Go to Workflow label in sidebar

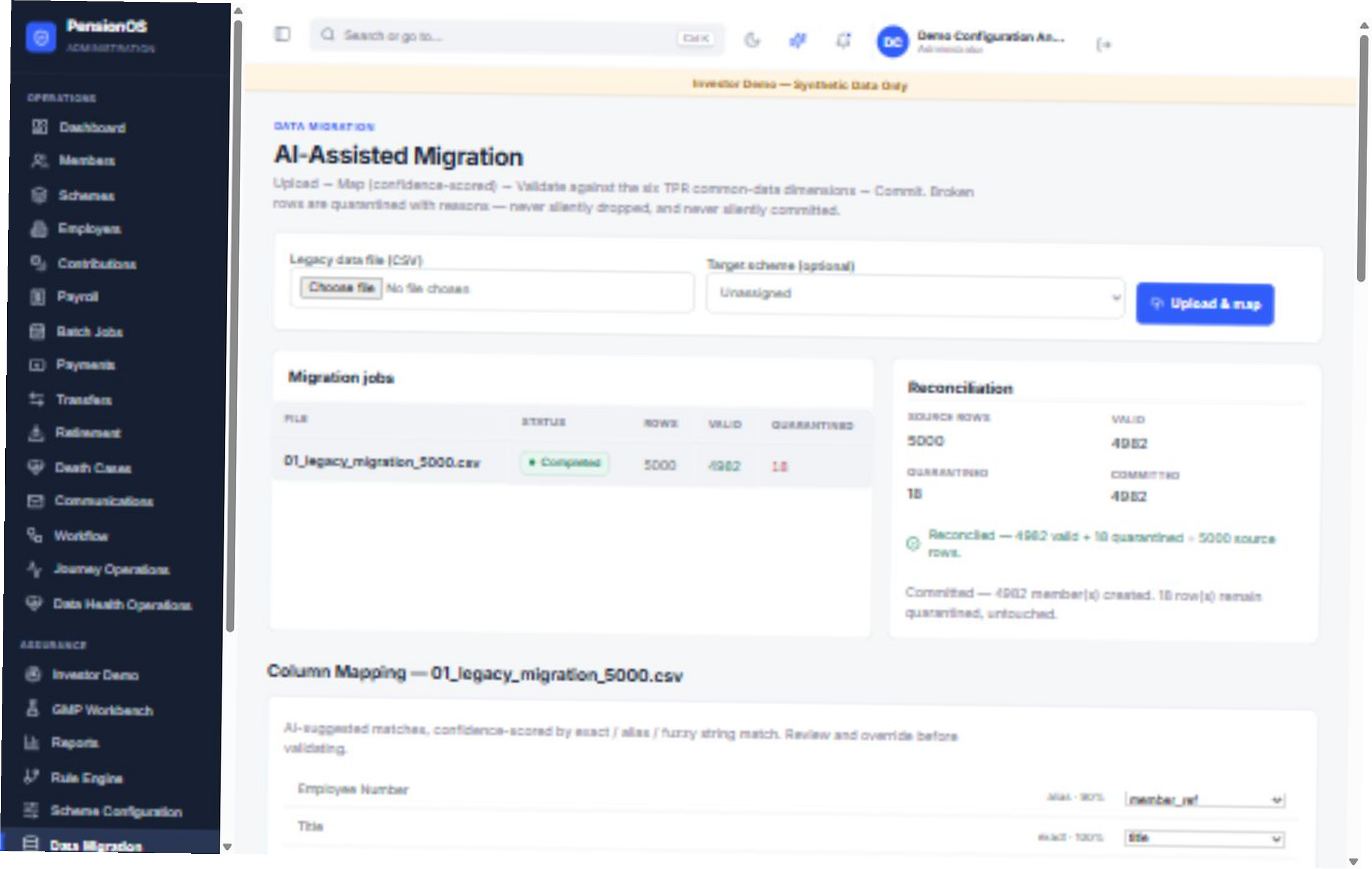tap(81, 536)
